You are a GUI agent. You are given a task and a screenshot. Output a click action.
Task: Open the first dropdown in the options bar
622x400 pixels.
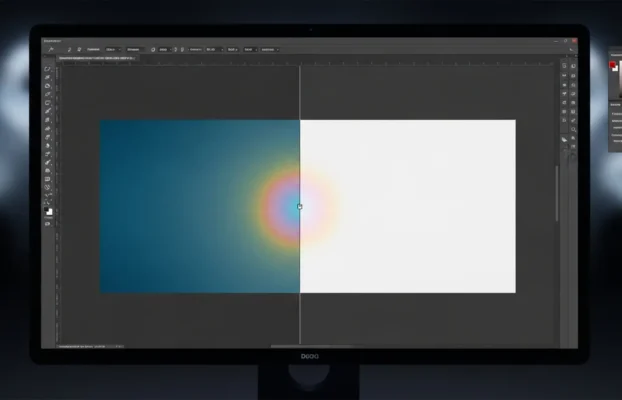pos(113,50)
